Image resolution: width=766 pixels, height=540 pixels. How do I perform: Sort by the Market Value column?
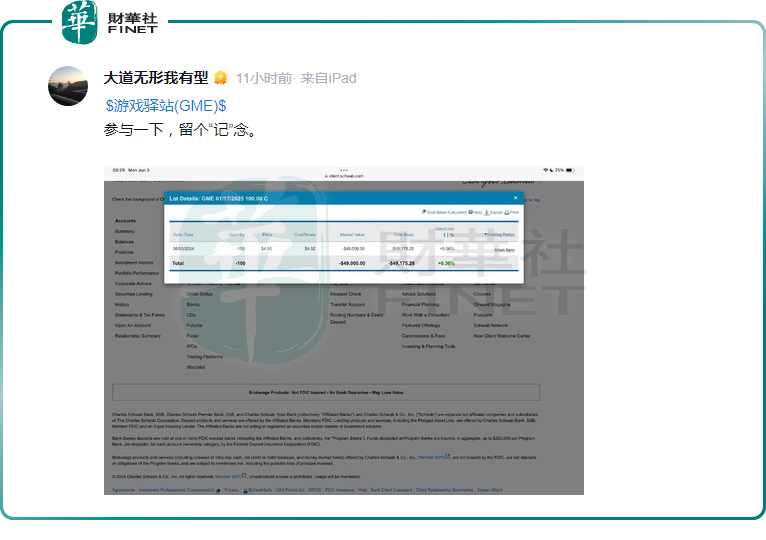[352, 235]
